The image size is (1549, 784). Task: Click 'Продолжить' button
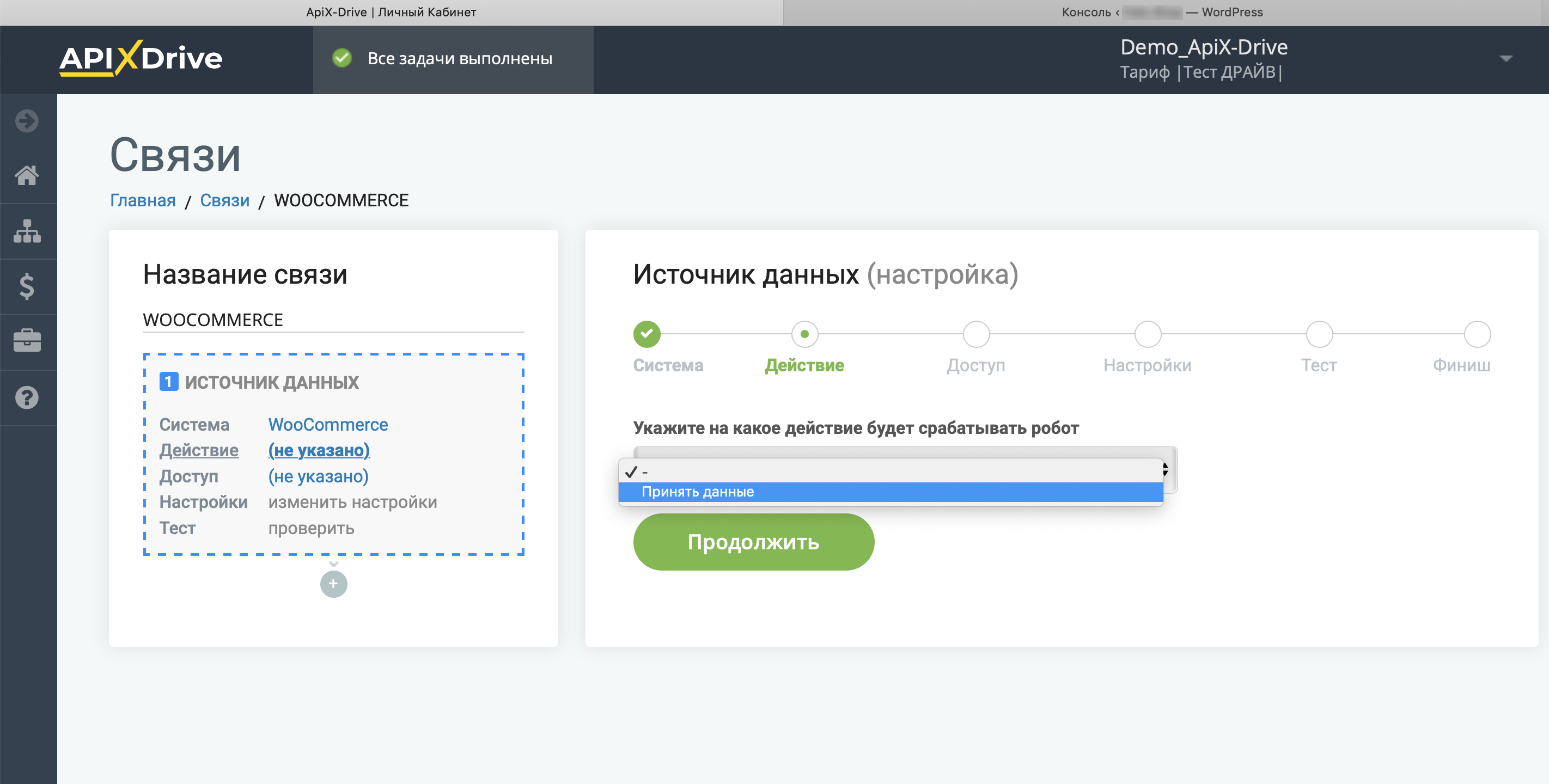pos(753,542)
